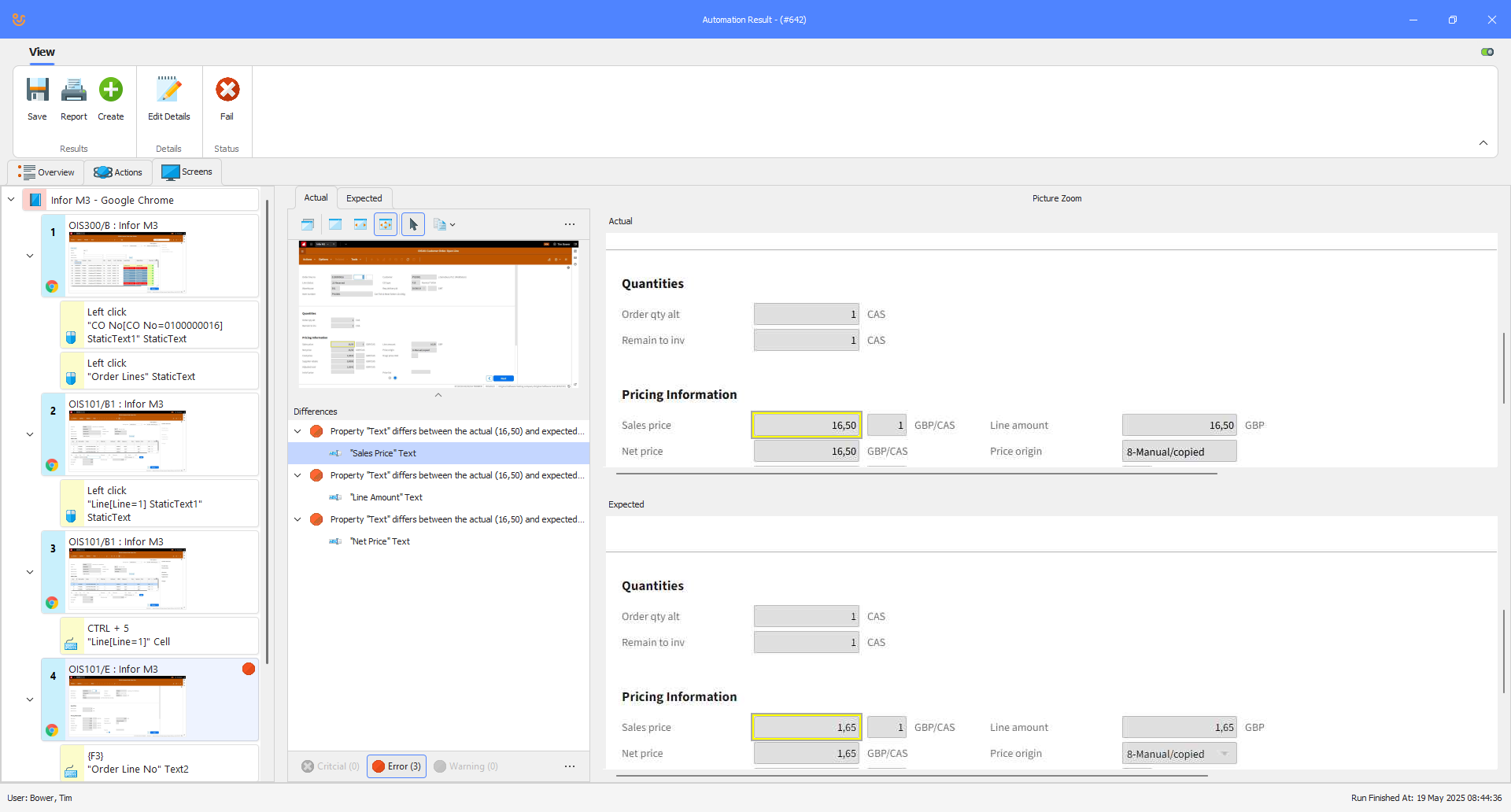Collapse step 4 OIS101/E

[x=30, y=699]
